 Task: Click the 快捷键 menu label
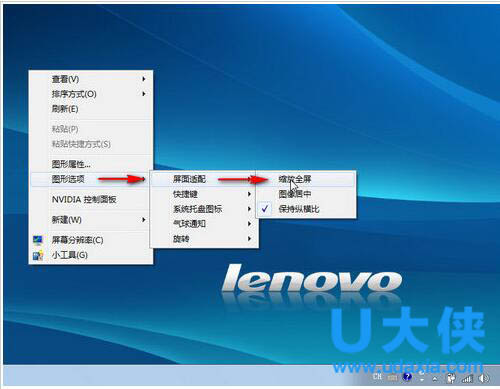click(185, 194)
